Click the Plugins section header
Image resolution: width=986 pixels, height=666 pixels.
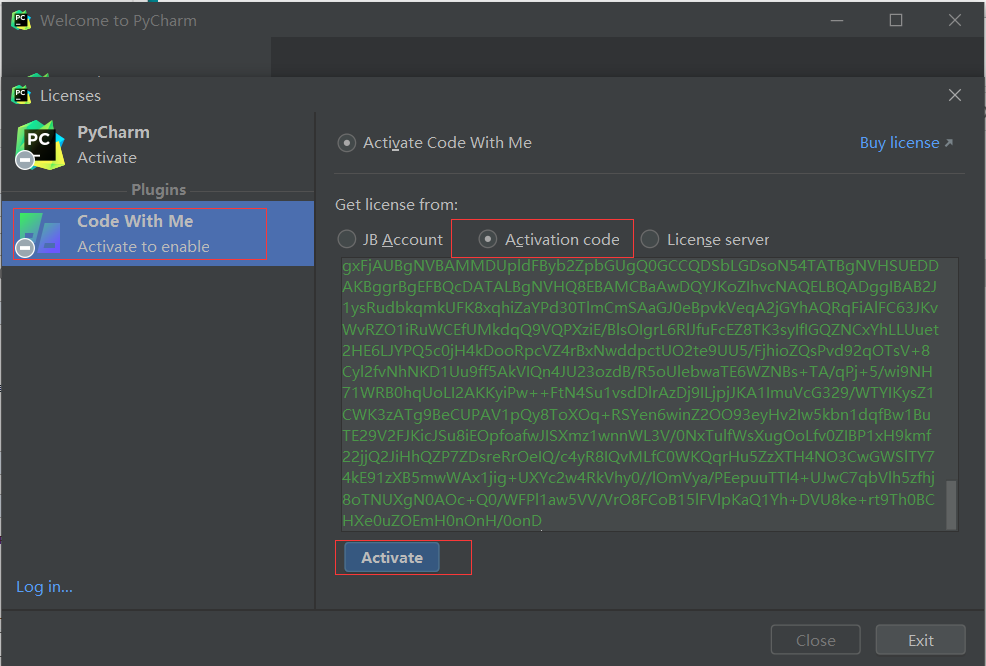[x=158, y=190]
